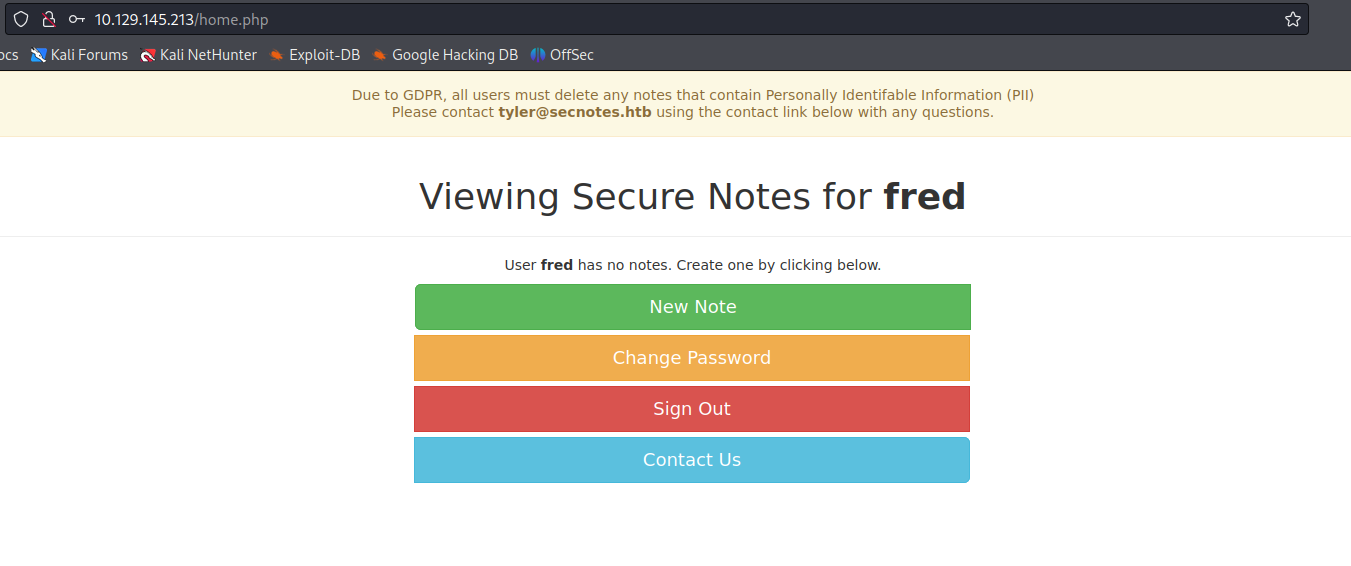This screenshot has width=1351, height=566.
Task: Open the Exploit-DB bookmark
Action: point(314,55)
